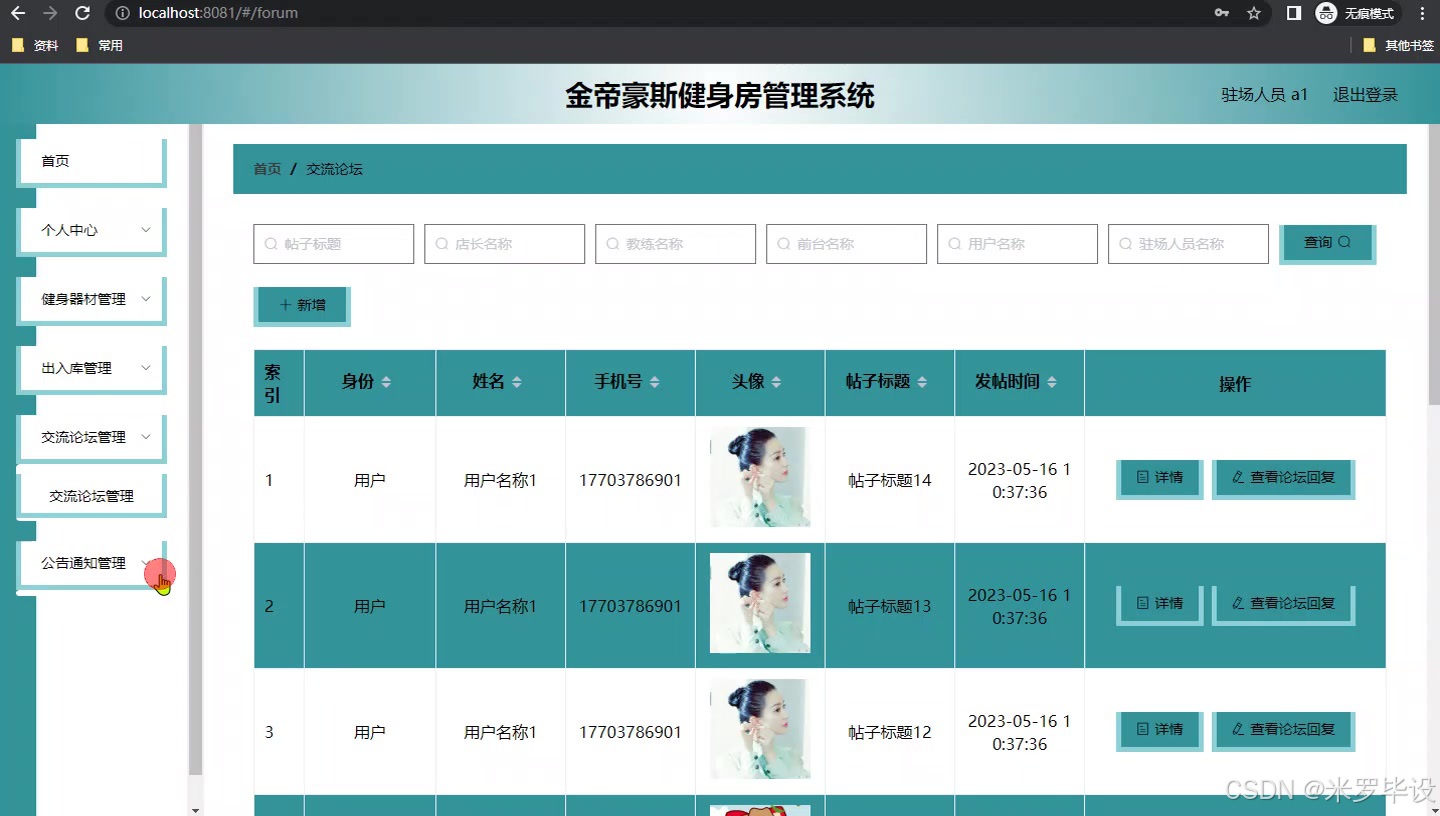Open the 首页 sidebar menu item
This screenshot has height=816, width=1440.
coord(92,161)
